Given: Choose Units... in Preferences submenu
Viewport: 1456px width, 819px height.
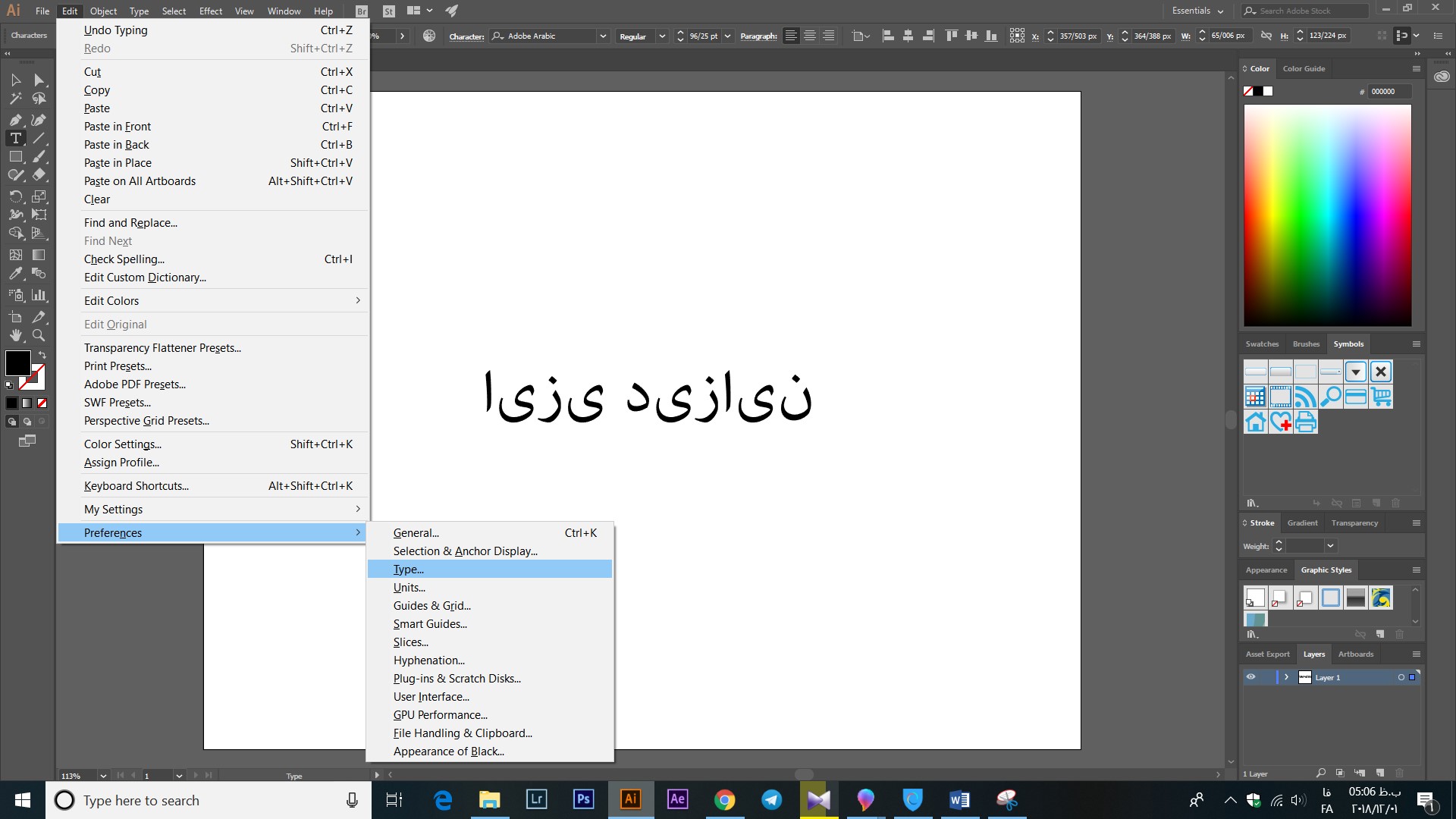Looking at the screenshot, I should (x=489, y=587).
